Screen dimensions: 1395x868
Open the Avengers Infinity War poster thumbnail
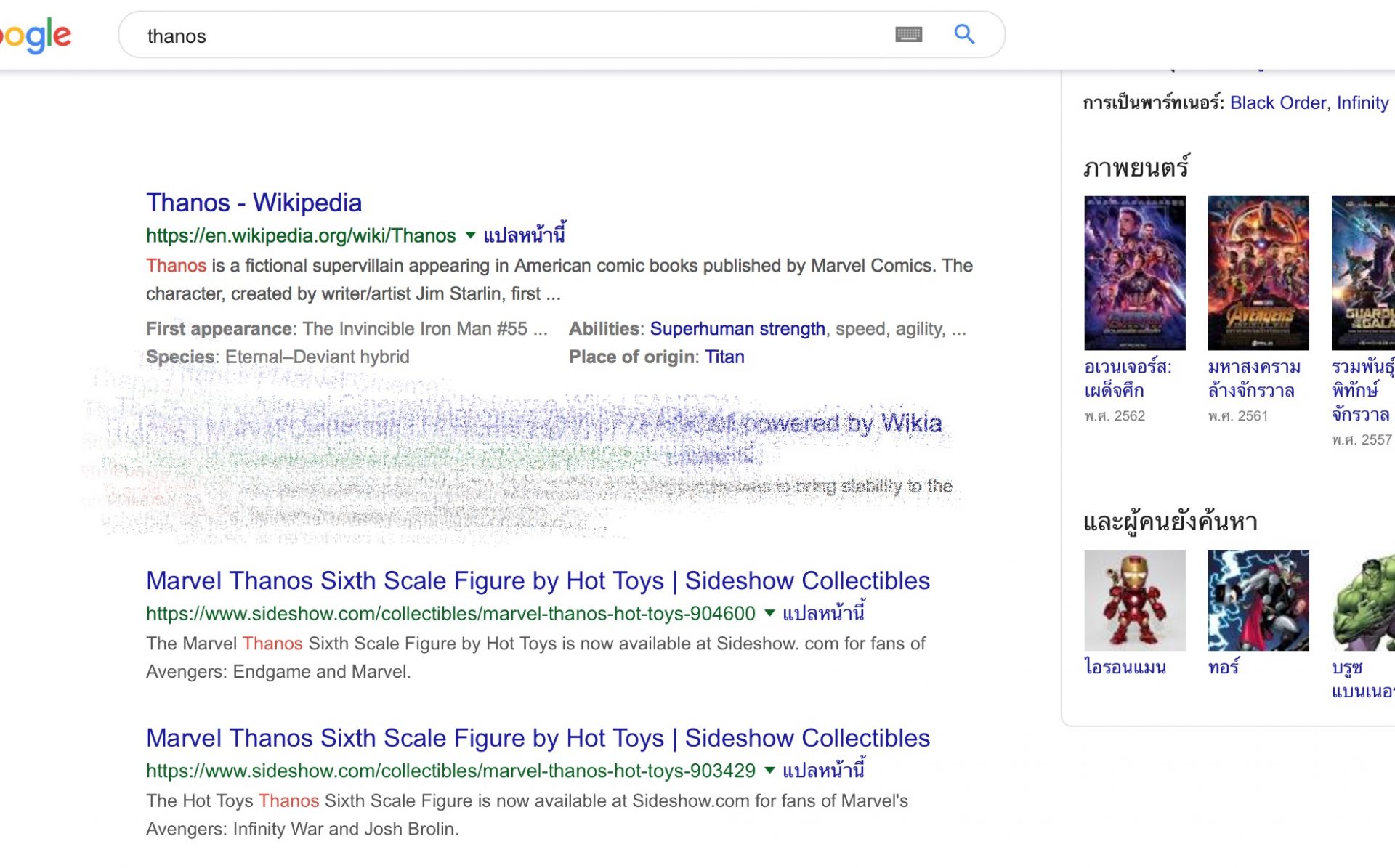pyautogui.click(x=1258, y=272)
